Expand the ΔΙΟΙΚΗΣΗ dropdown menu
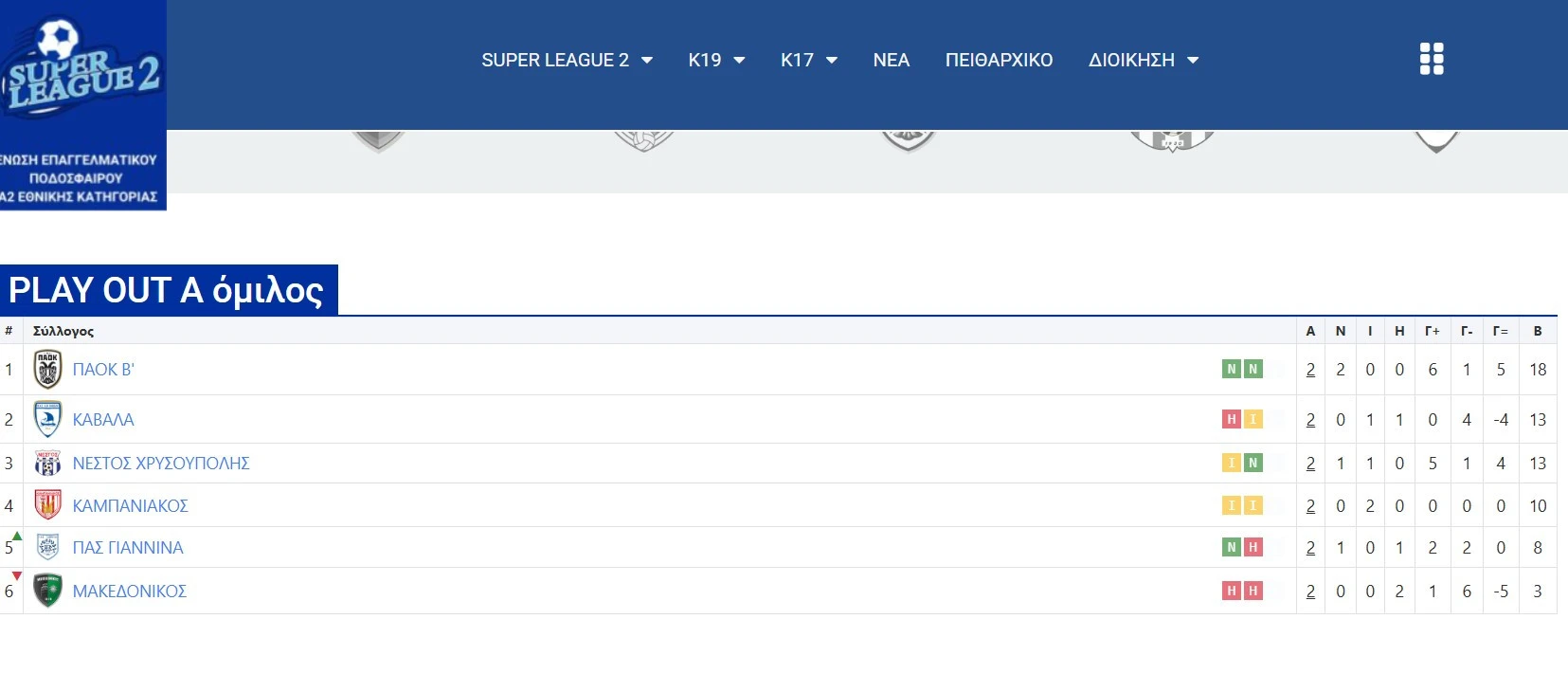This screenshot has width=1568, height=674. [x=1143, y=60]
